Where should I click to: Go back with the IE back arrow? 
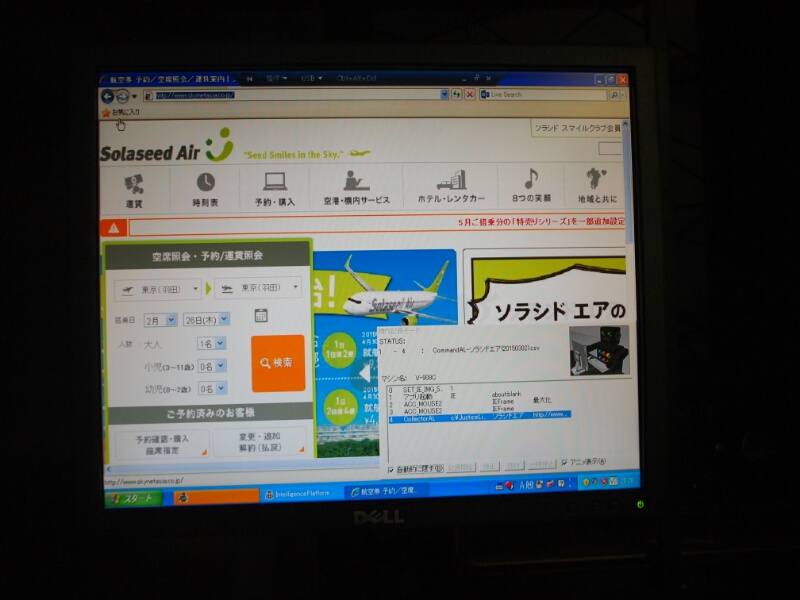tap(107, 95)
